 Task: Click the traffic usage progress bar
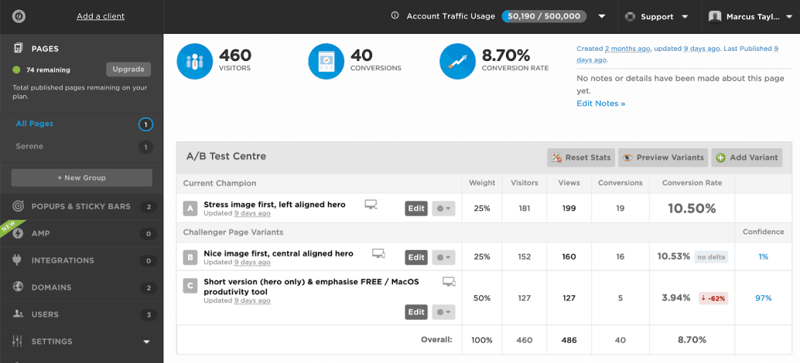click(544, 16)
